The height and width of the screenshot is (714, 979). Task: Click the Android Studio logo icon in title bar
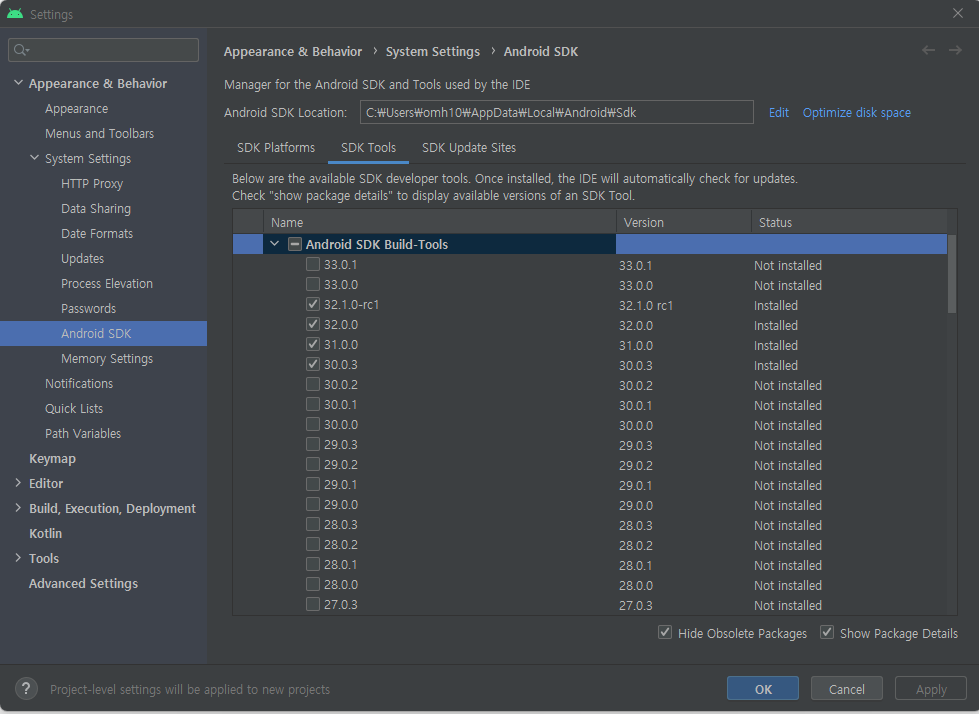[15, 14]
